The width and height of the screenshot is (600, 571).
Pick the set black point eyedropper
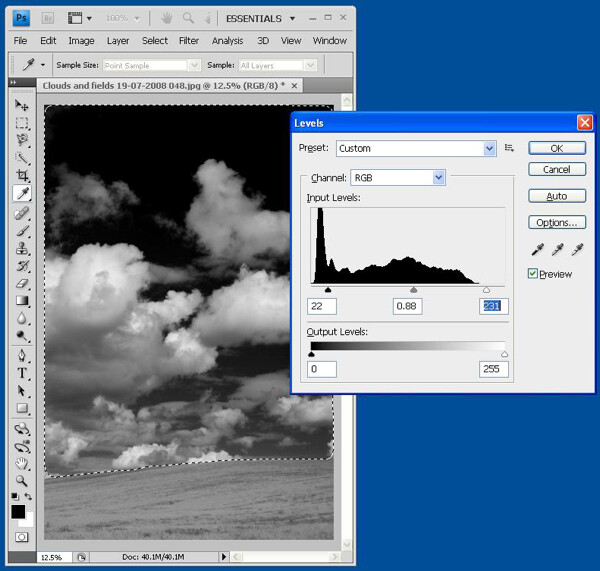(538, 250)
